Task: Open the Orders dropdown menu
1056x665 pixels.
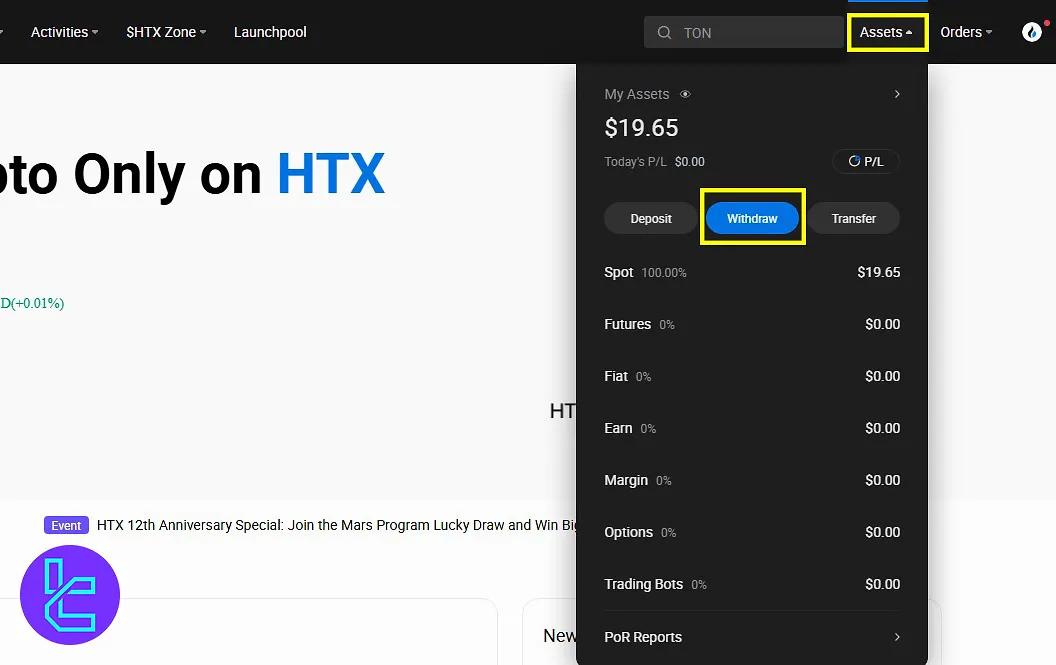Action: click(966, 32)
